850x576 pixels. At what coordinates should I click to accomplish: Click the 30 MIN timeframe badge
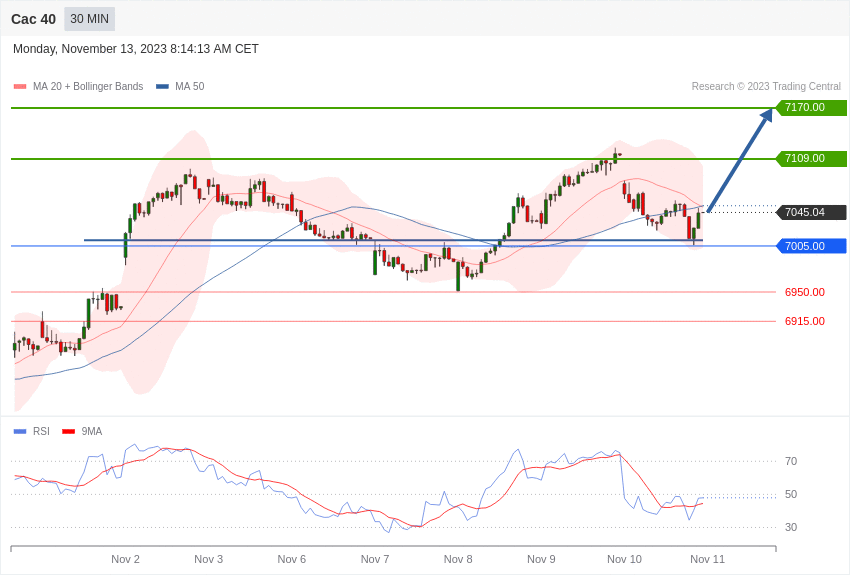click(89, 19)
